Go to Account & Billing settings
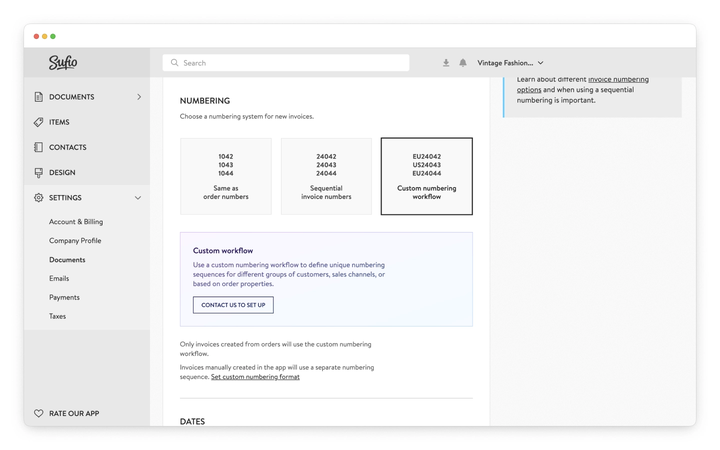 pos(76,222)
